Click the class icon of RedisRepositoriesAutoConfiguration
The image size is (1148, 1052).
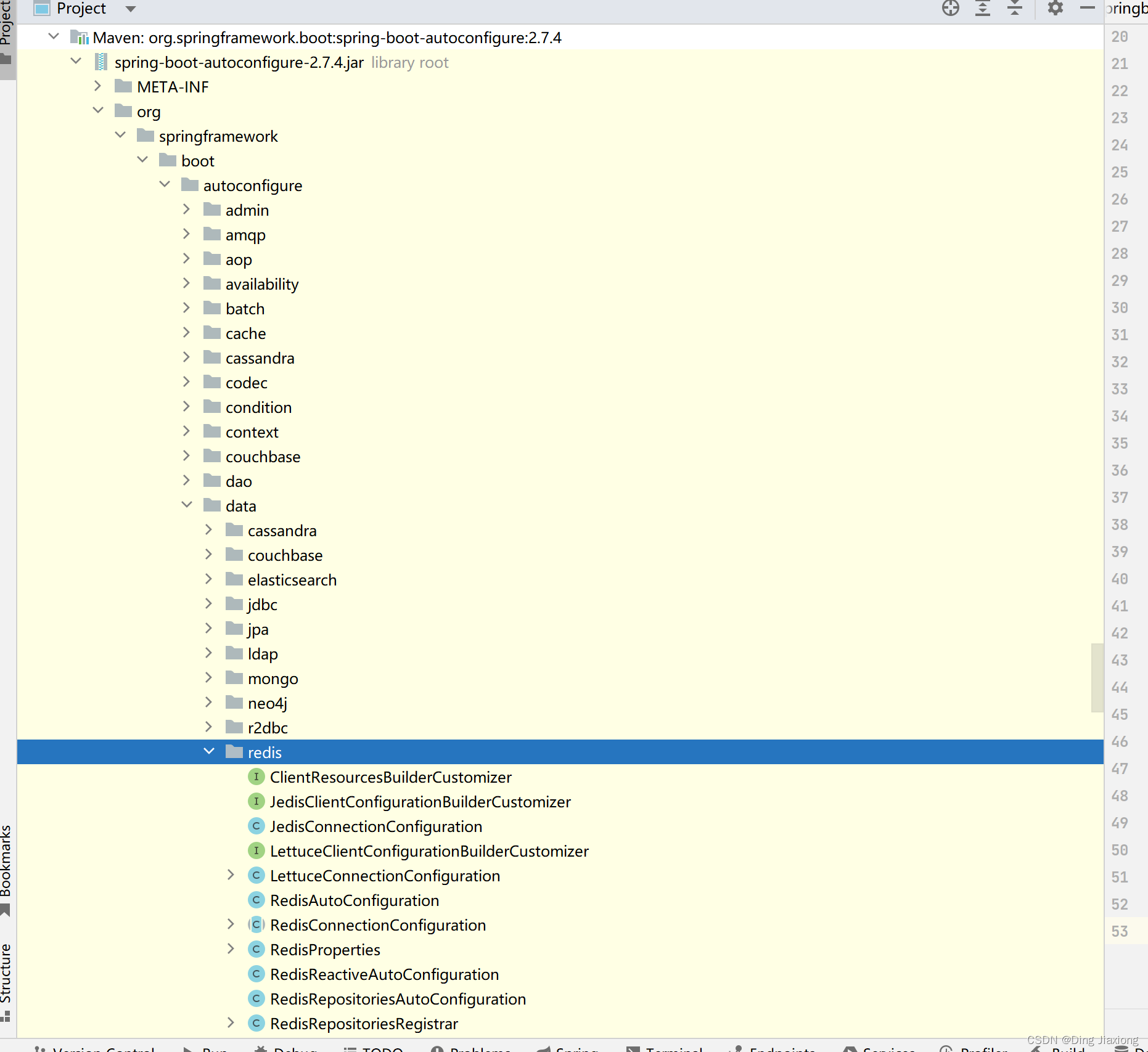click(256, 999)
